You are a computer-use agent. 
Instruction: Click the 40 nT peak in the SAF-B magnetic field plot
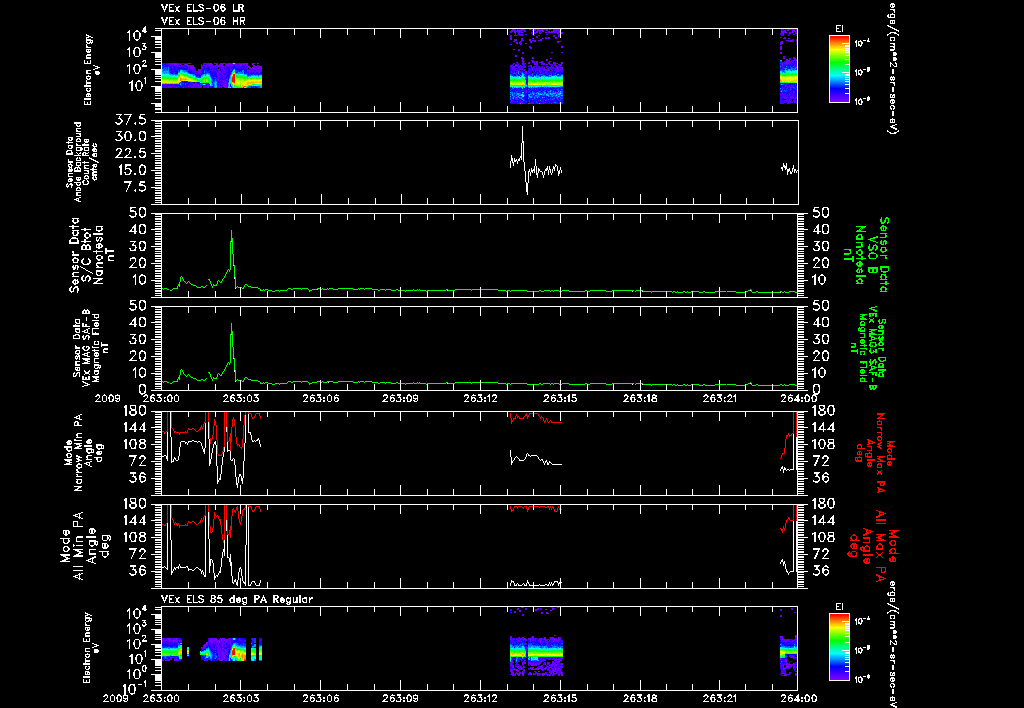pos(231,327)
